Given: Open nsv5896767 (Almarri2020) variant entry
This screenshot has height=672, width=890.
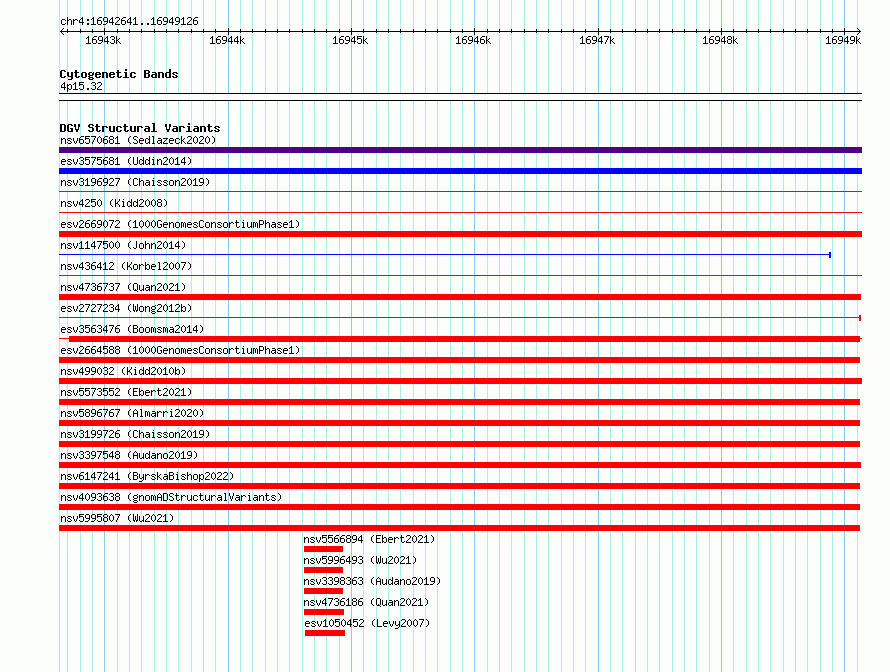Looking at the screenshot, I should click(x=132, y=413).
